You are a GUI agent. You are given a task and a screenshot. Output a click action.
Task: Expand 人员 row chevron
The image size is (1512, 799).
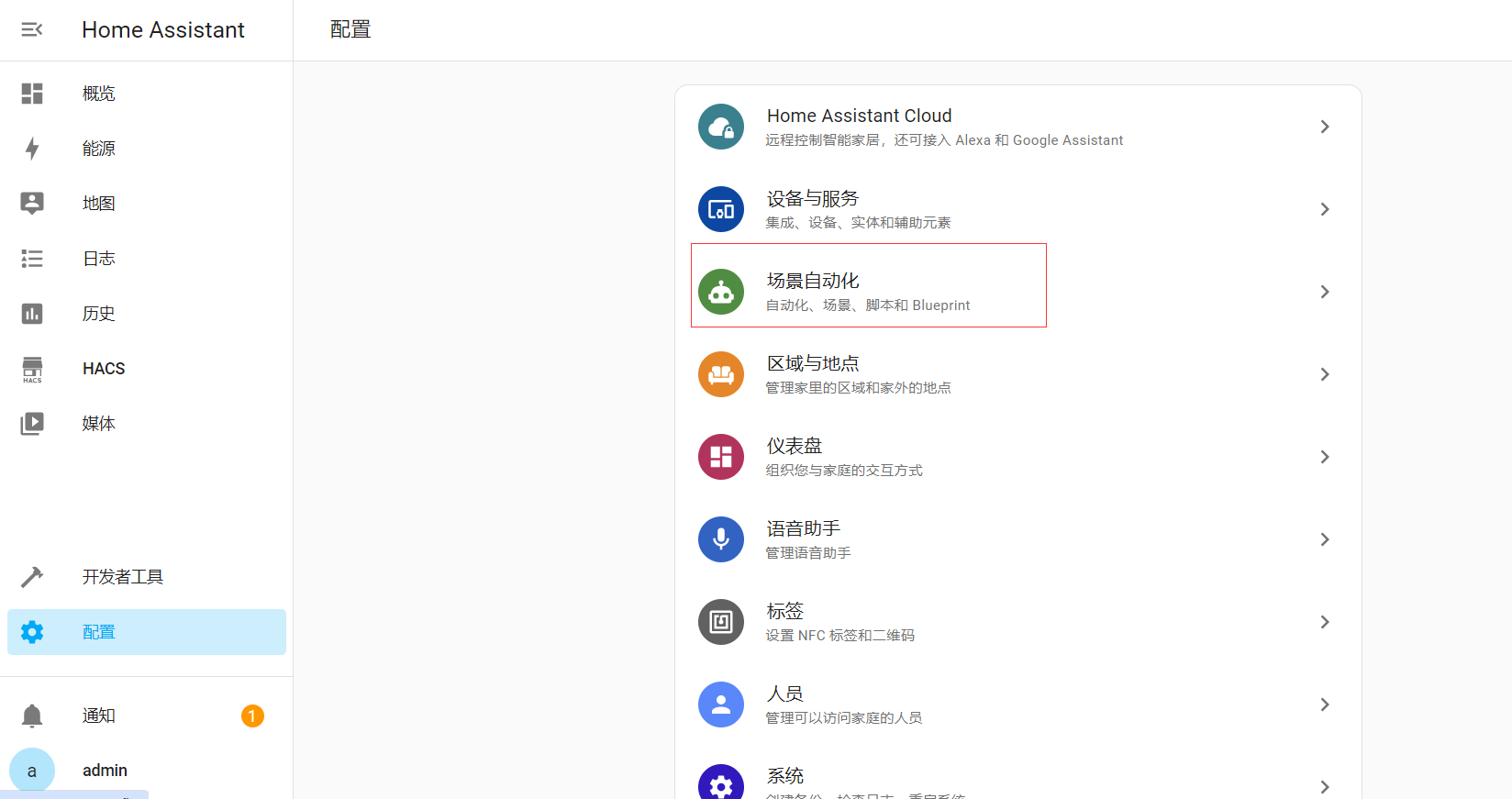click(1325, 705)
